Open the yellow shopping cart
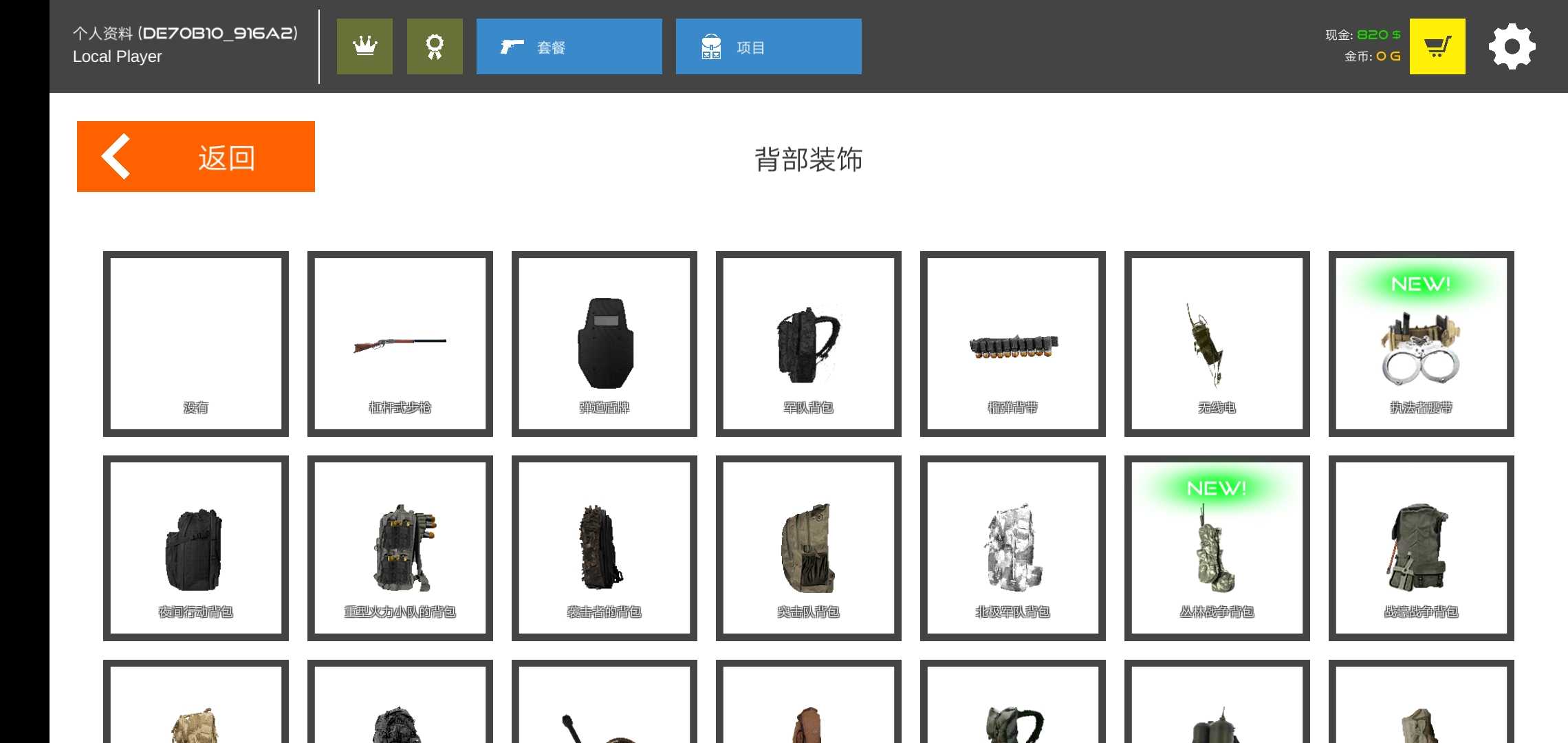The height and width of the screenshot is (743, 1568). point(1437,46)
